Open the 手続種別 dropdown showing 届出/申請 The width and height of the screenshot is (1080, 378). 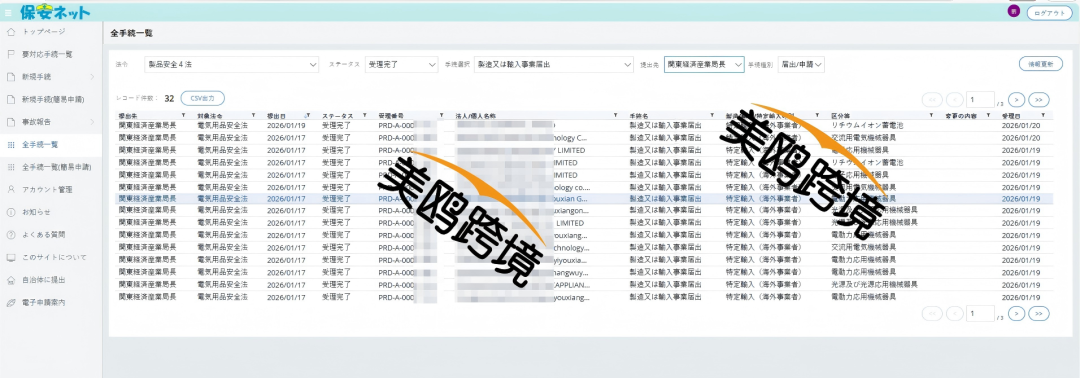801,64
